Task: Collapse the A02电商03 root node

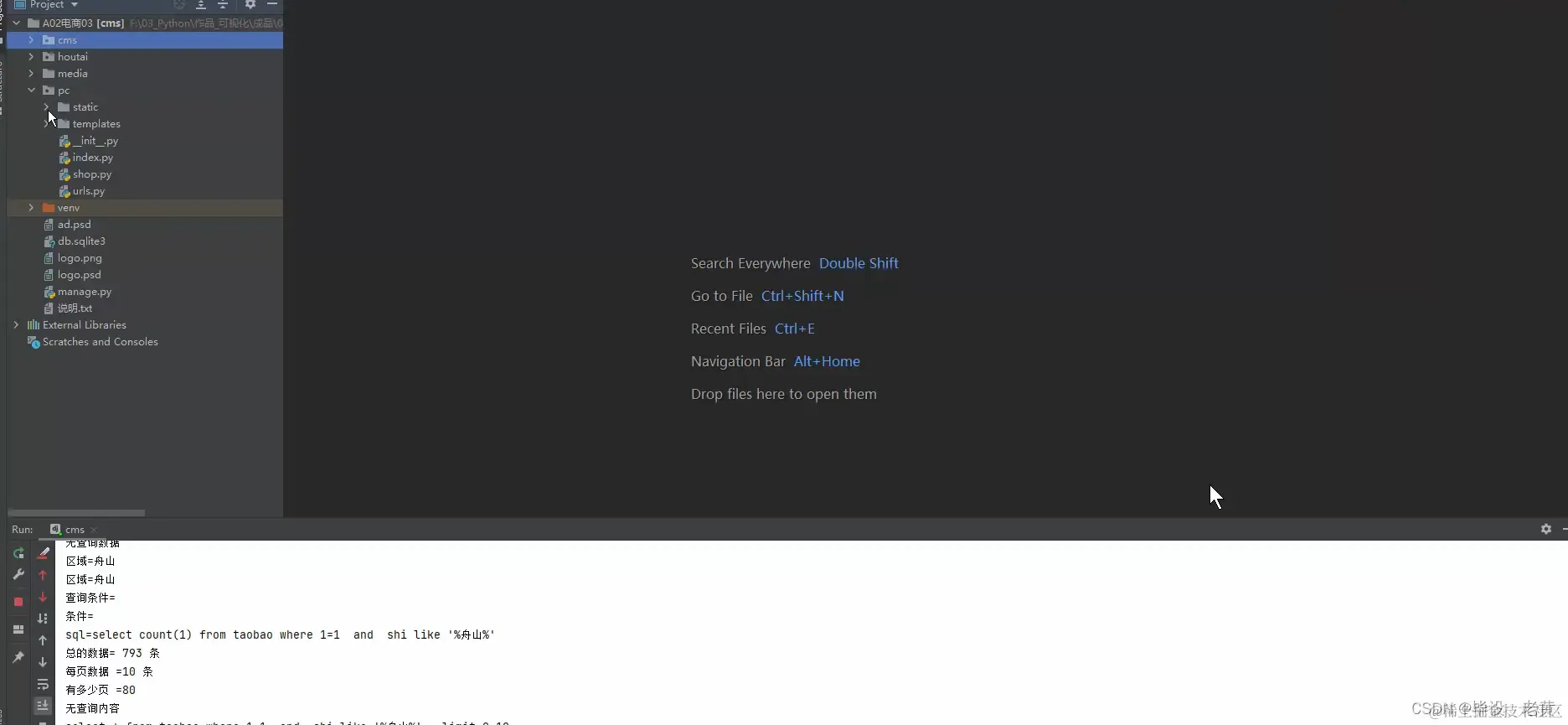Action: click(x=17, y=23)
